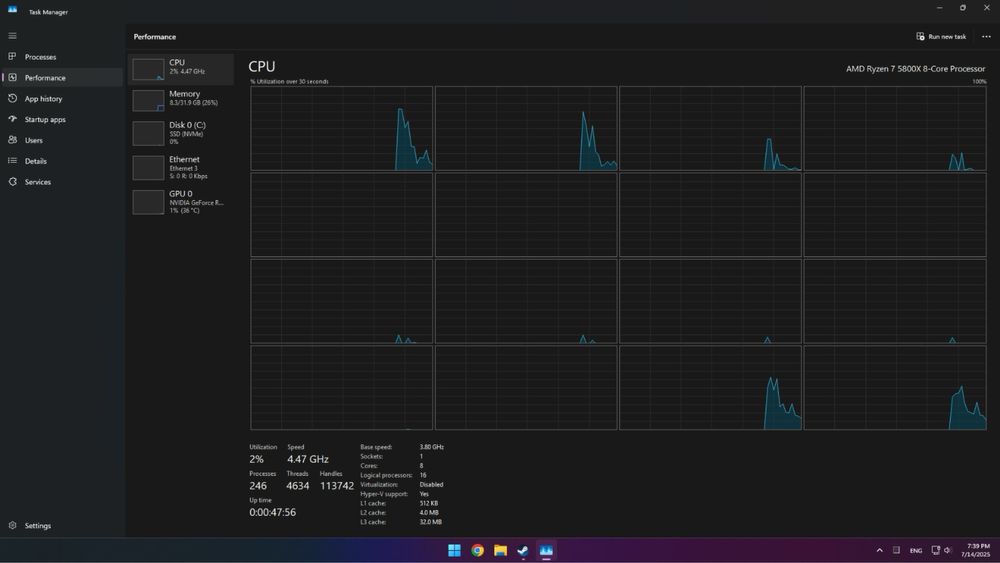Click the 113742 handles value
This screenshot has width=1000, height=563.
[x=337, y=486]
